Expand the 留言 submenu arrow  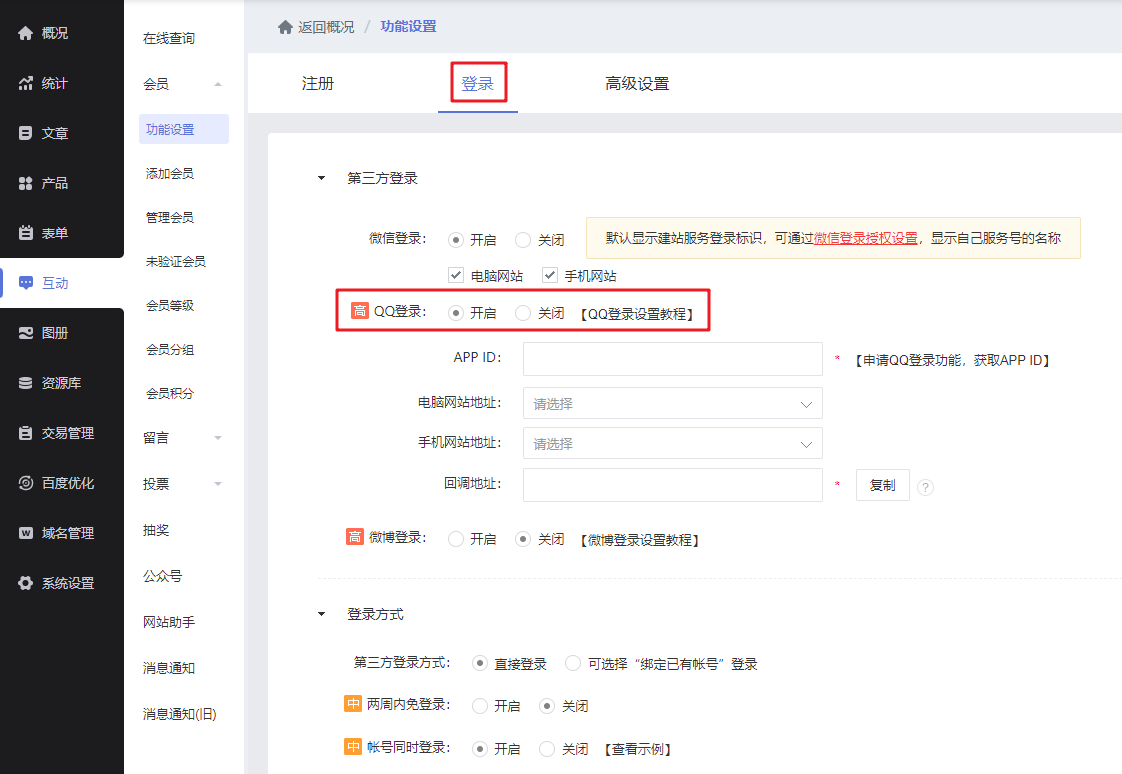click(218, 438)
